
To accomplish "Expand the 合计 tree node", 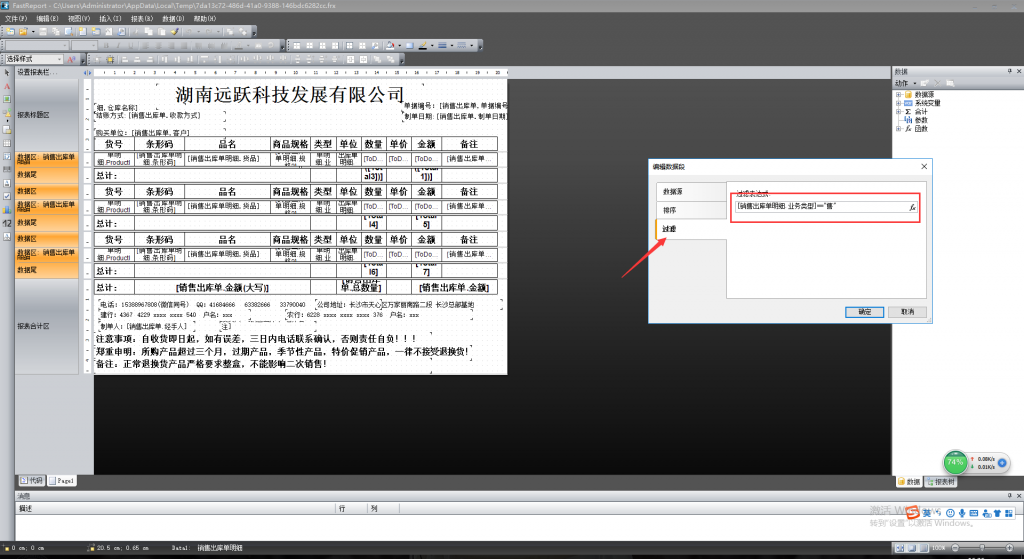I will pos(899,112).
